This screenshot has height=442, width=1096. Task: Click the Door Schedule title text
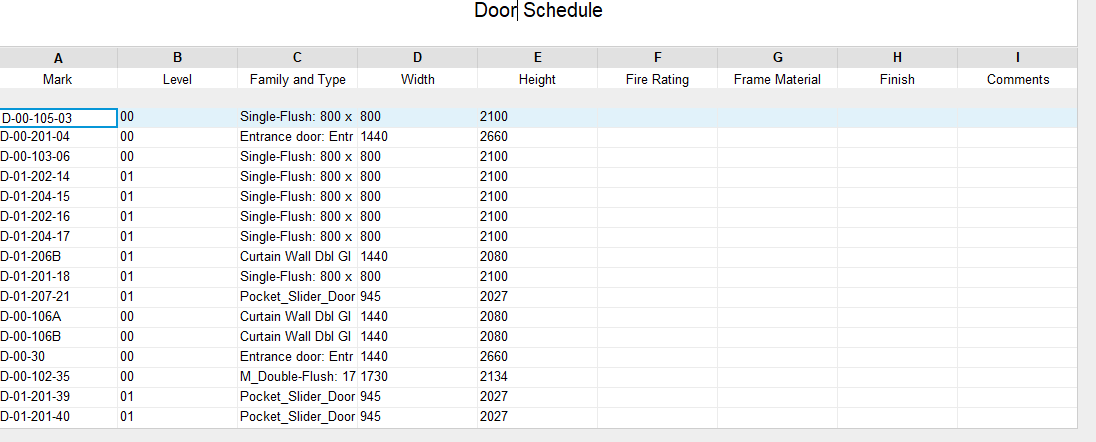[538, 10]
